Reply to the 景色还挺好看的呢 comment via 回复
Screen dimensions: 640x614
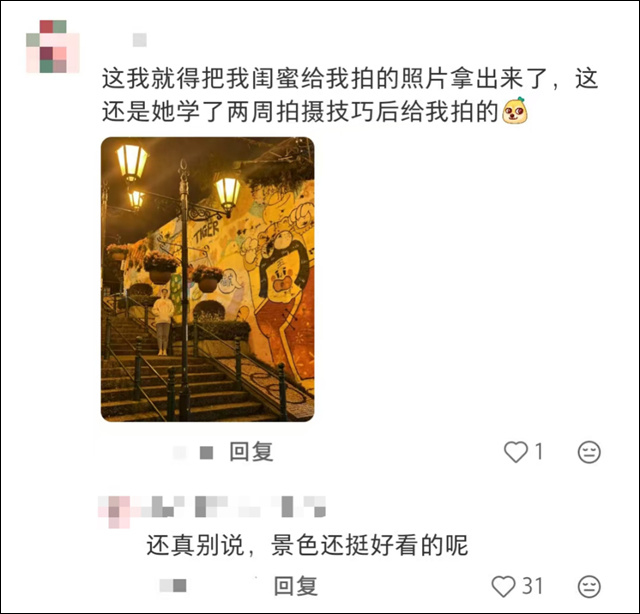pos(296,586)
